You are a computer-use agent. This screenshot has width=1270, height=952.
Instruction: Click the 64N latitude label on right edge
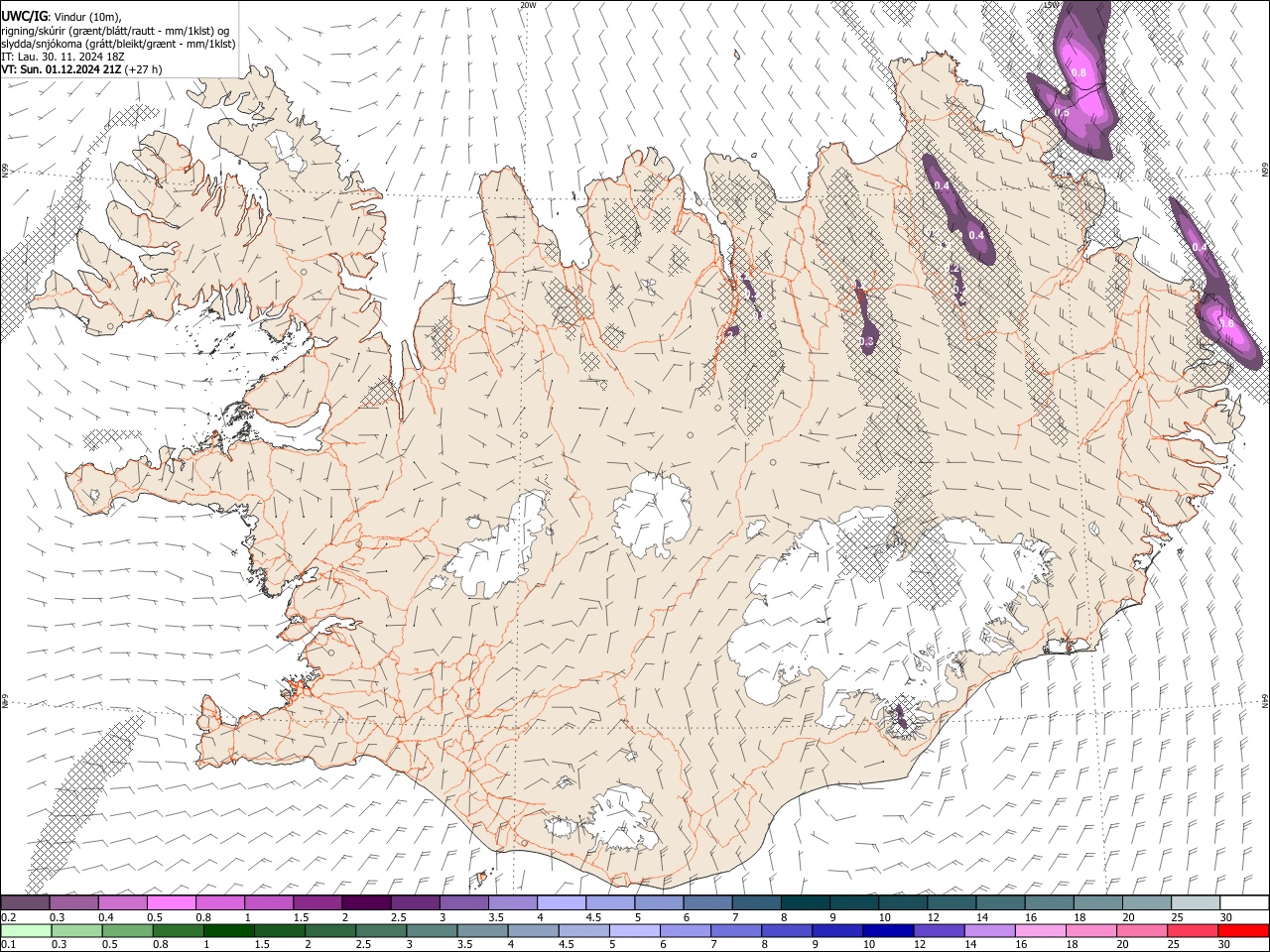(x=1265, y=701)
